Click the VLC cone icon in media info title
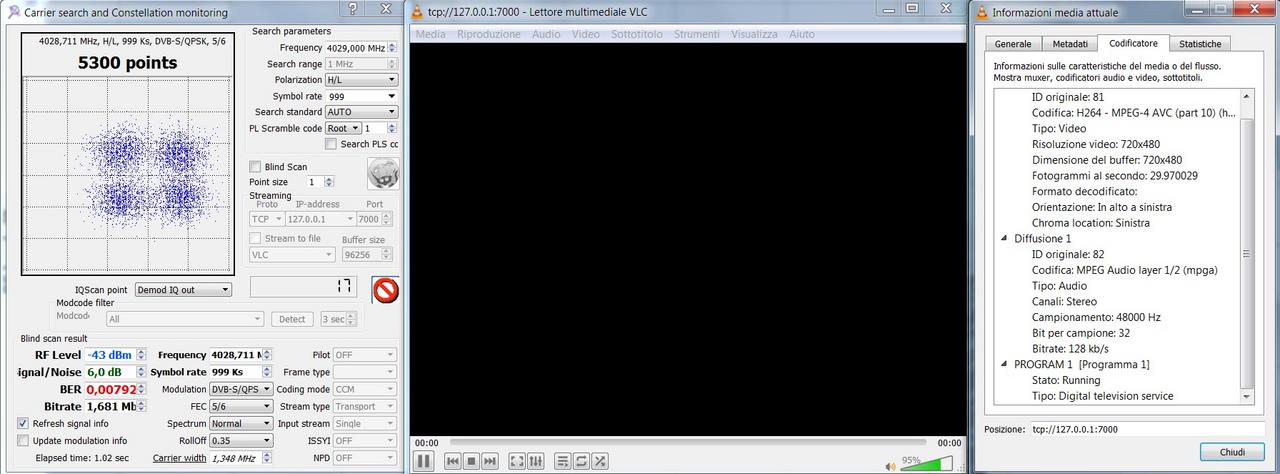This screenshot has width=1280, height=474. pos(980,12)
